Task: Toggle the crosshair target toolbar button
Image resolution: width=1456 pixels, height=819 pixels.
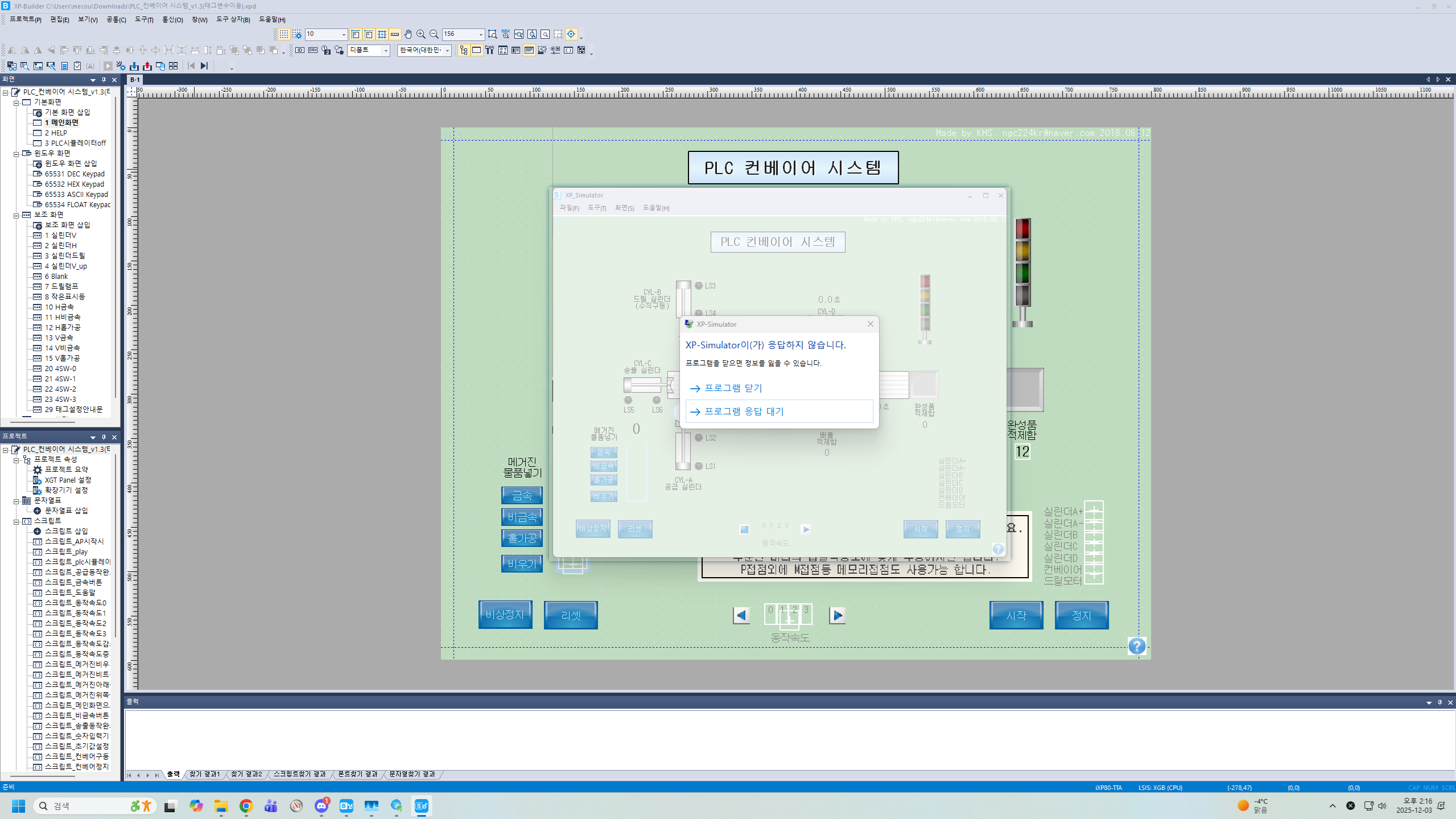Action: click(571, 34)
